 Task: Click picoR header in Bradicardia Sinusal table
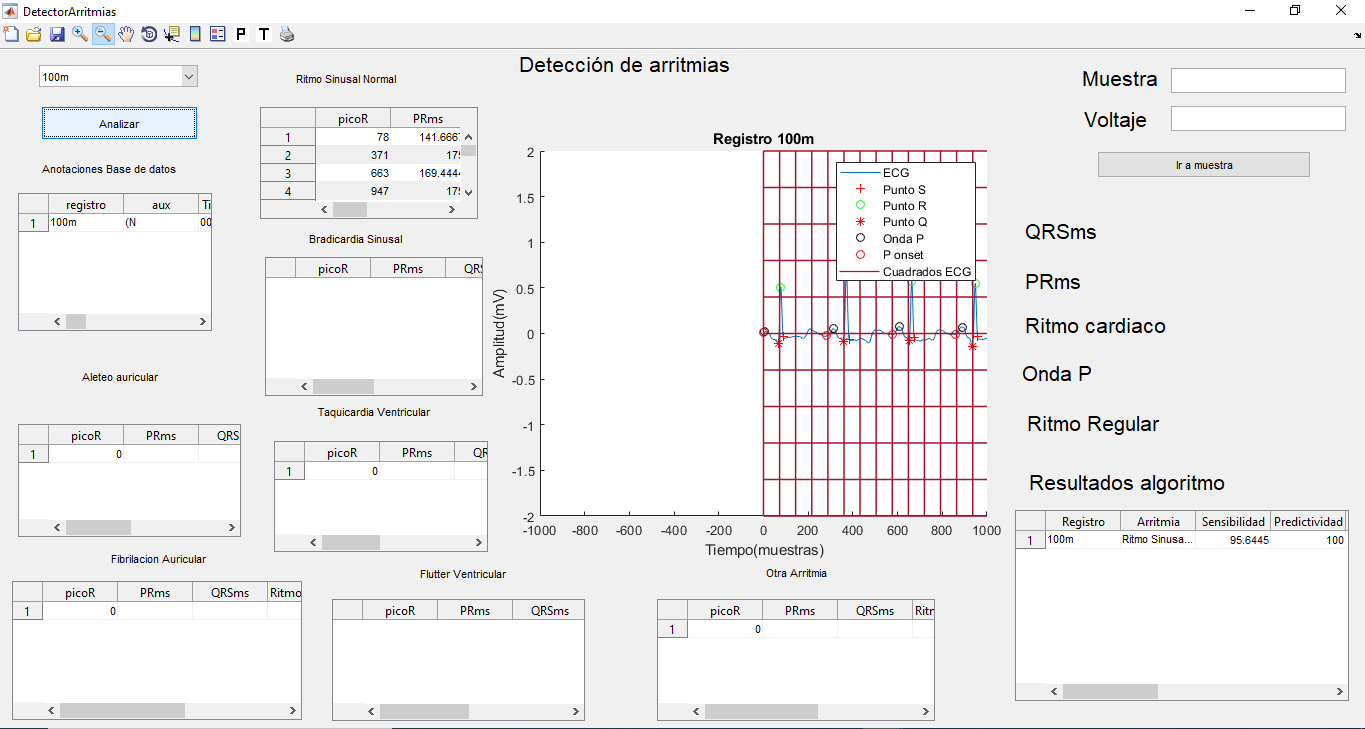(x=333, y=268)
